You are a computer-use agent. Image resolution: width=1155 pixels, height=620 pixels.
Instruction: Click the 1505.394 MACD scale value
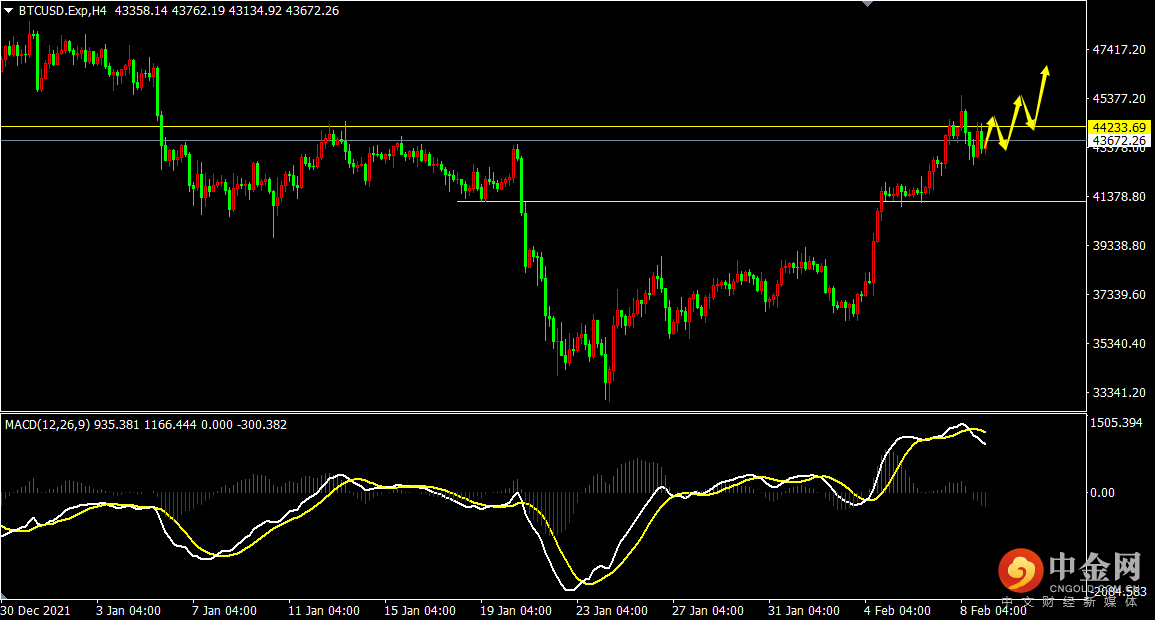pyautogui.click(x=1115, y=423)
